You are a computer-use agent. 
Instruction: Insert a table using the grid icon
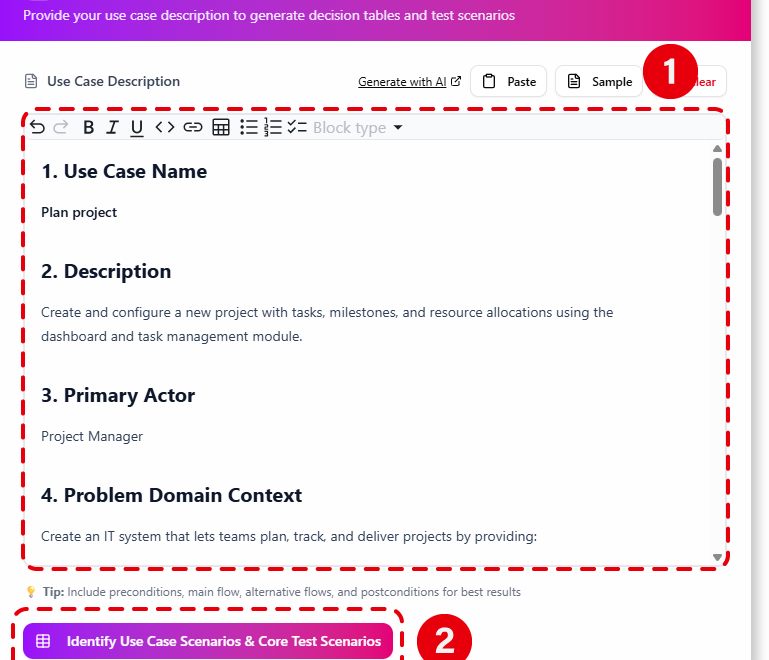[x=221, y=127]
